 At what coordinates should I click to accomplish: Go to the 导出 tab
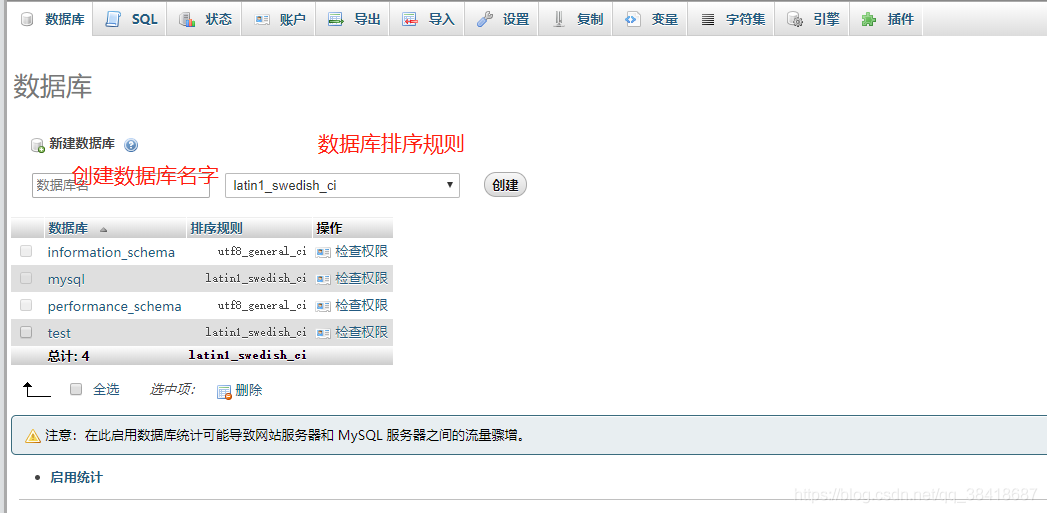click(353, 19)
